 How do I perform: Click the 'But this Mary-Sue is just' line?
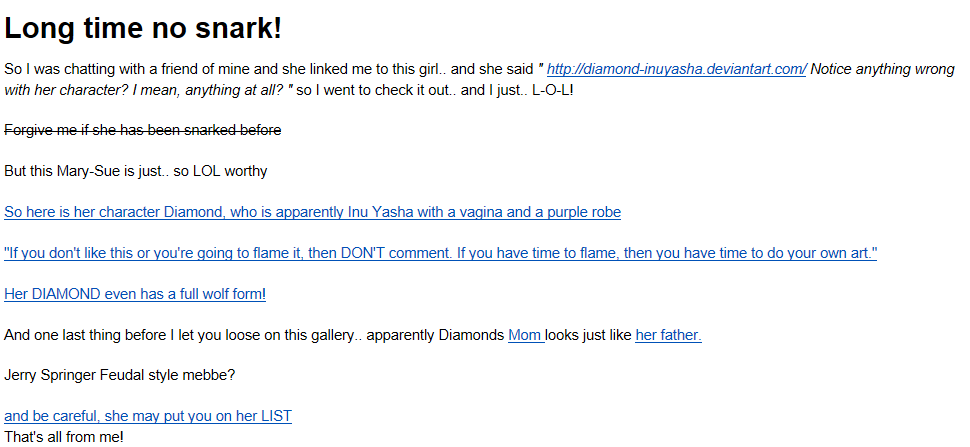(135, 171)
